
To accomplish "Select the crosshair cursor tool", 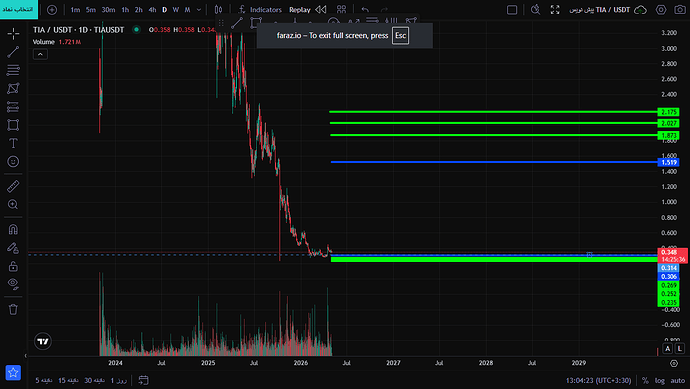I will tap(13, 33).
